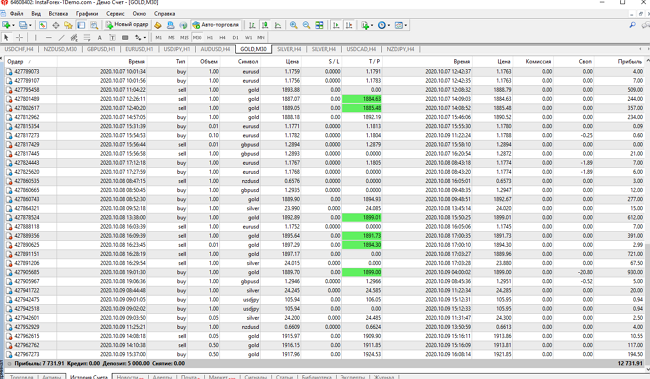Tile chart windows icon
The height and width of the screenshot is (379, 650).
tap(319, 25)
